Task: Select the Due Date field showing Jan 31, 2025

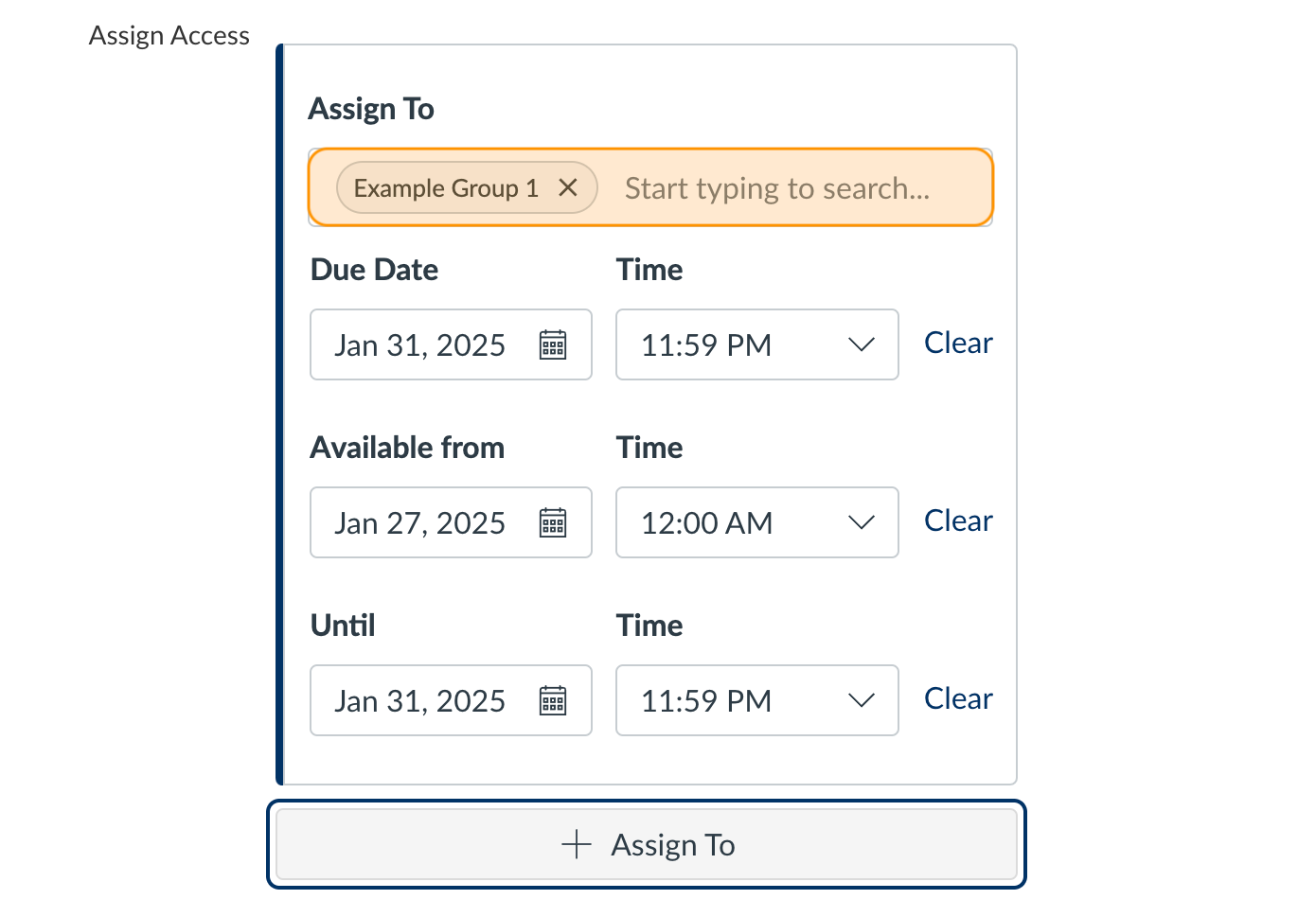Action: pos(421,344)
